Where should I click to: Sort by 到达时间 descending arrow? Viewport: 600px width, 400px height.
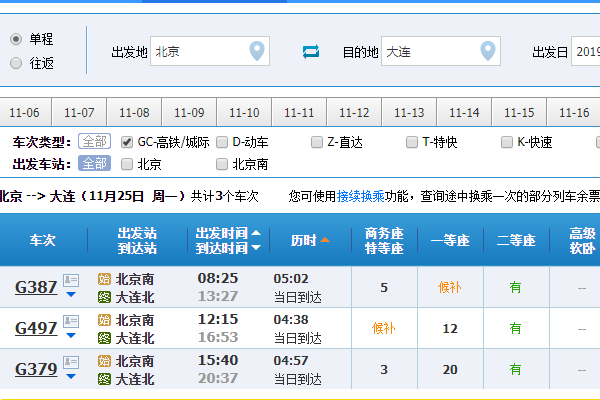coord(256,248)
